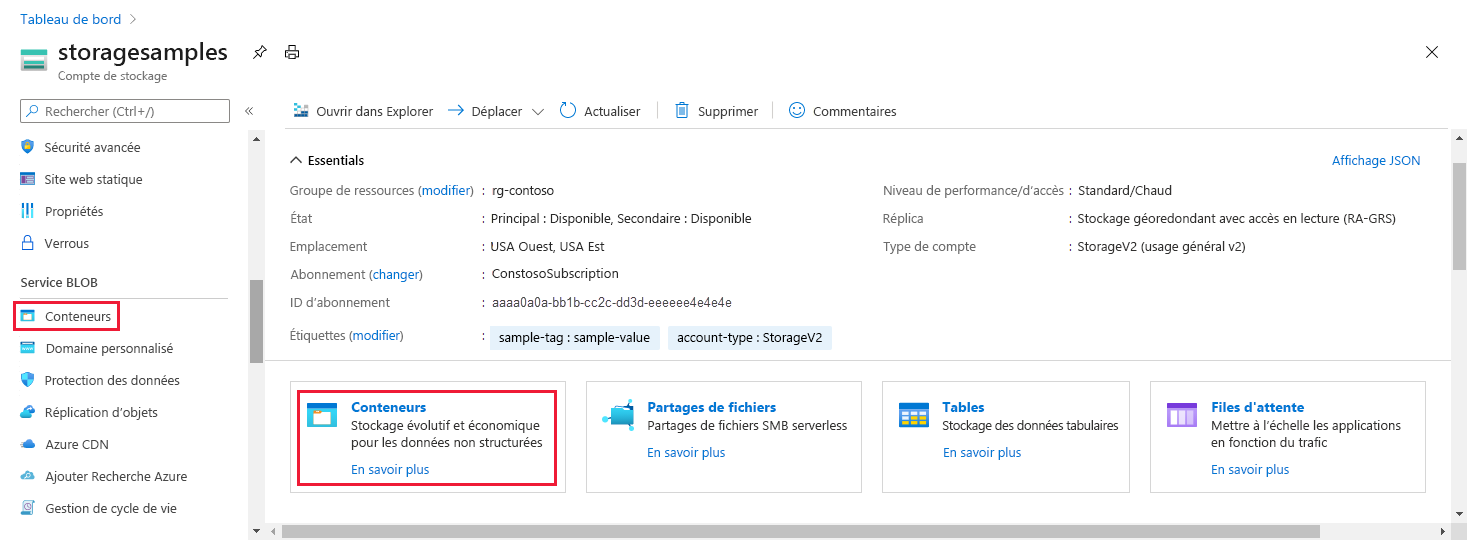This screenshot has width=1467, height=540.
Task: Click the Déplacer arrow button
Action: pyautogui.click(x=484, y=111)
